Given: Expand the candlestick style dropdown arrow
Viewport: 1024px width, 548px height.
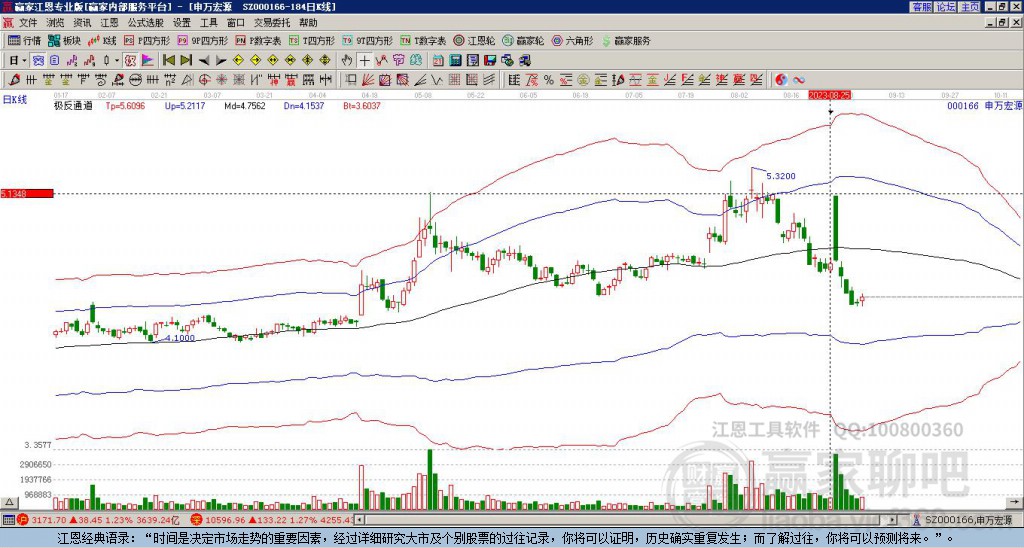Looking at the screenshot, I should click(x=117, y=61).
